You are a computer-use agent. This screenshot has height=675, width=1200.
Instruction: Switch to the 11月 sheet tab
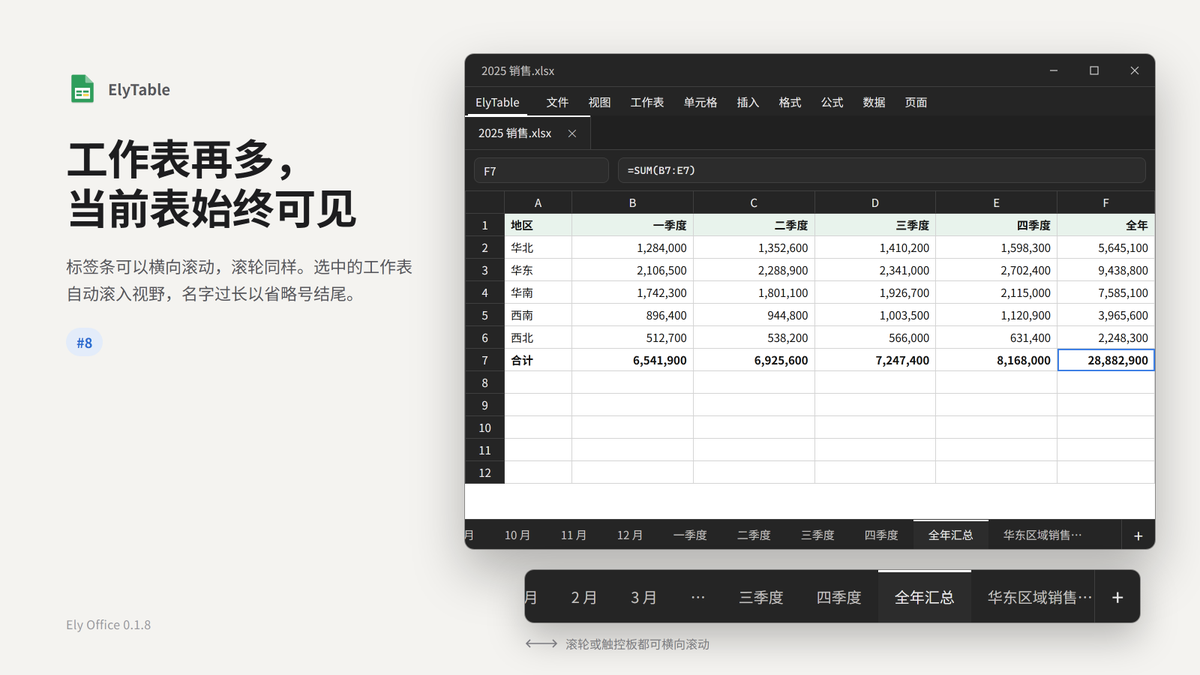coord(574,535)
